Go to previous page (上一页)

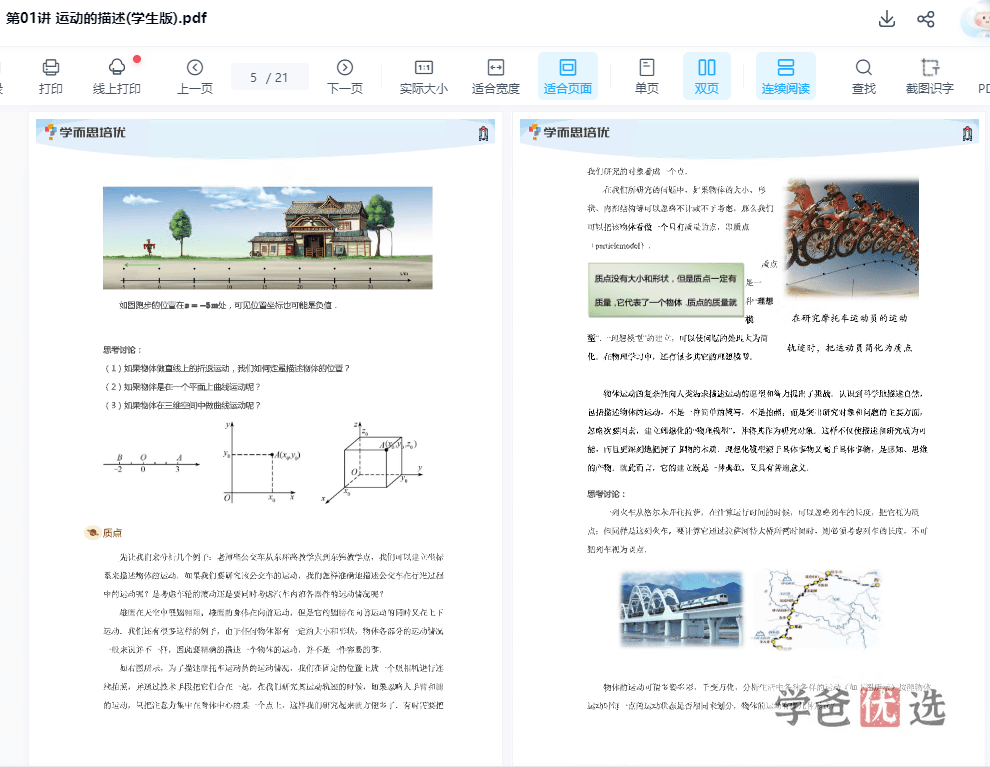click(x=194, y=76)
